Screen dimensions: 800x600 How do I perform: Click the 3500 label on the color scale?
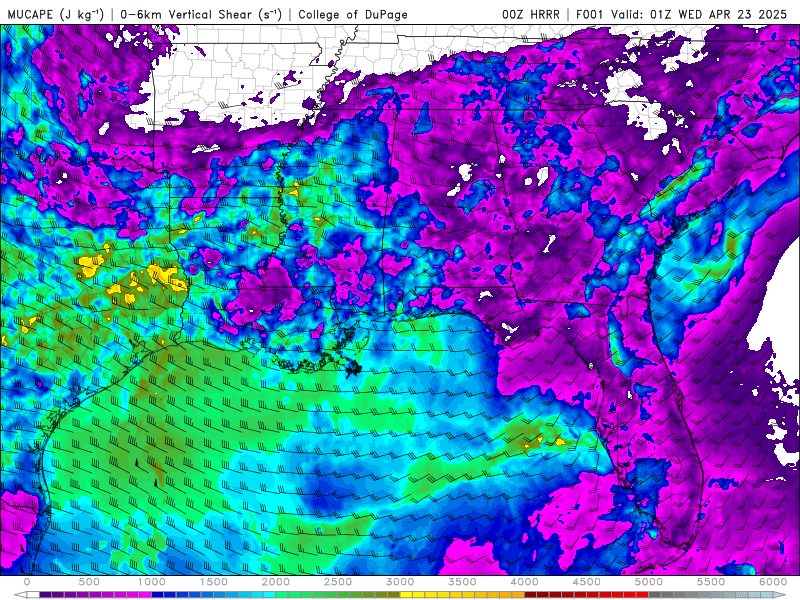(463, 582)
